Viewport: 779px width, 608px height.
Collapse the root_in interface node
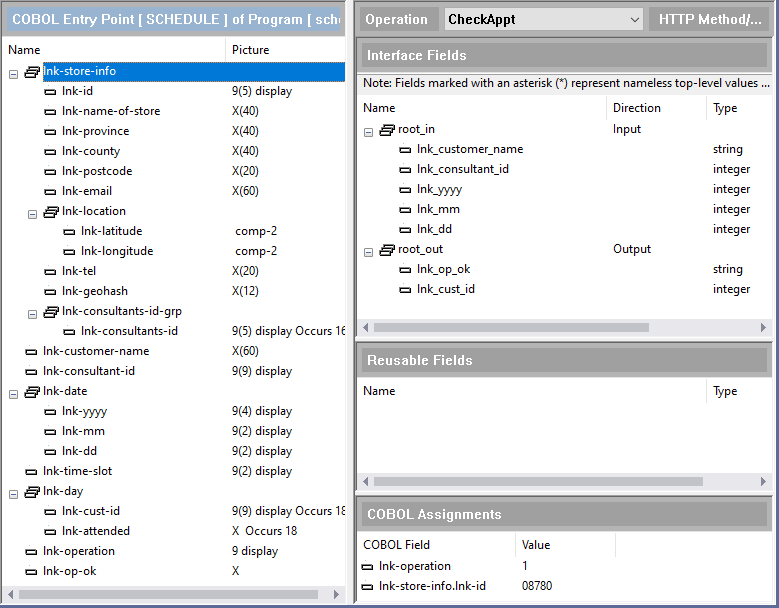click(x=369, y=130)
